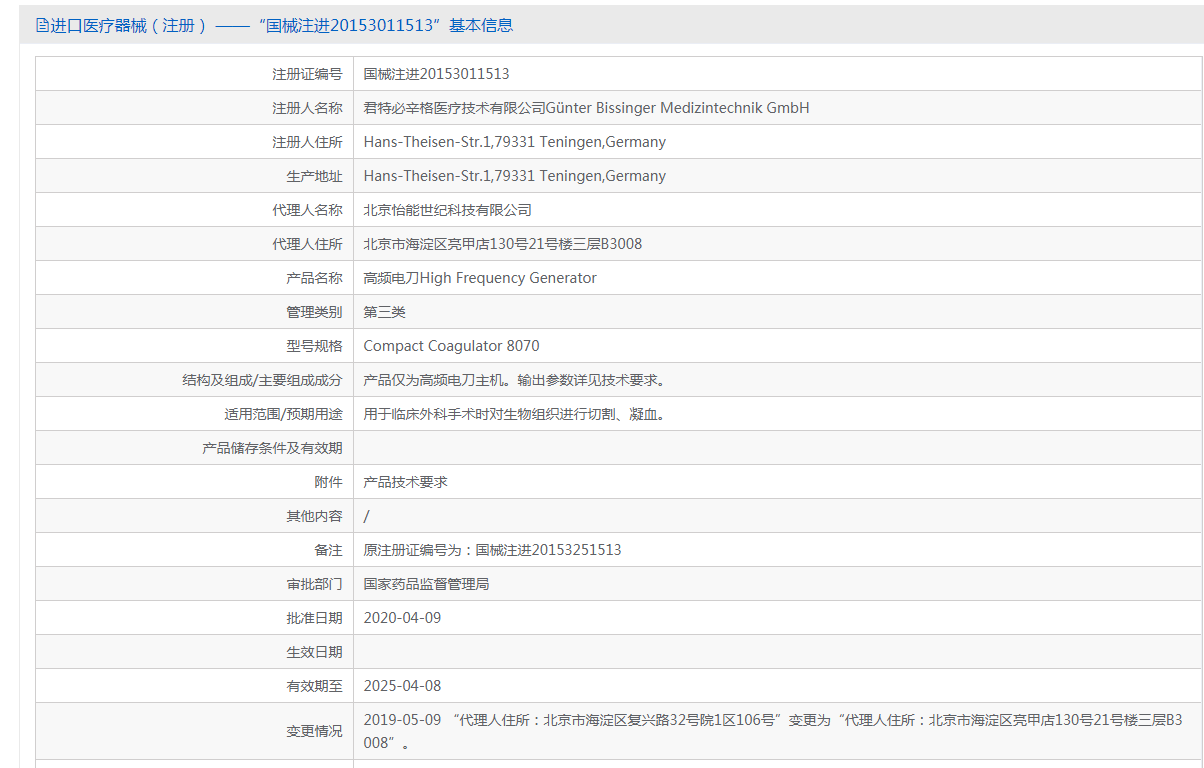Click the 备注 original registration number text
Screen dimensions: 1204x768
click(493, 550)
